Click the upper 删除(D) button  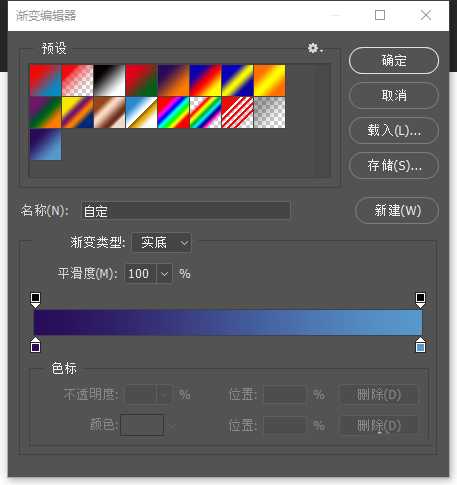[x=379, y=395]
